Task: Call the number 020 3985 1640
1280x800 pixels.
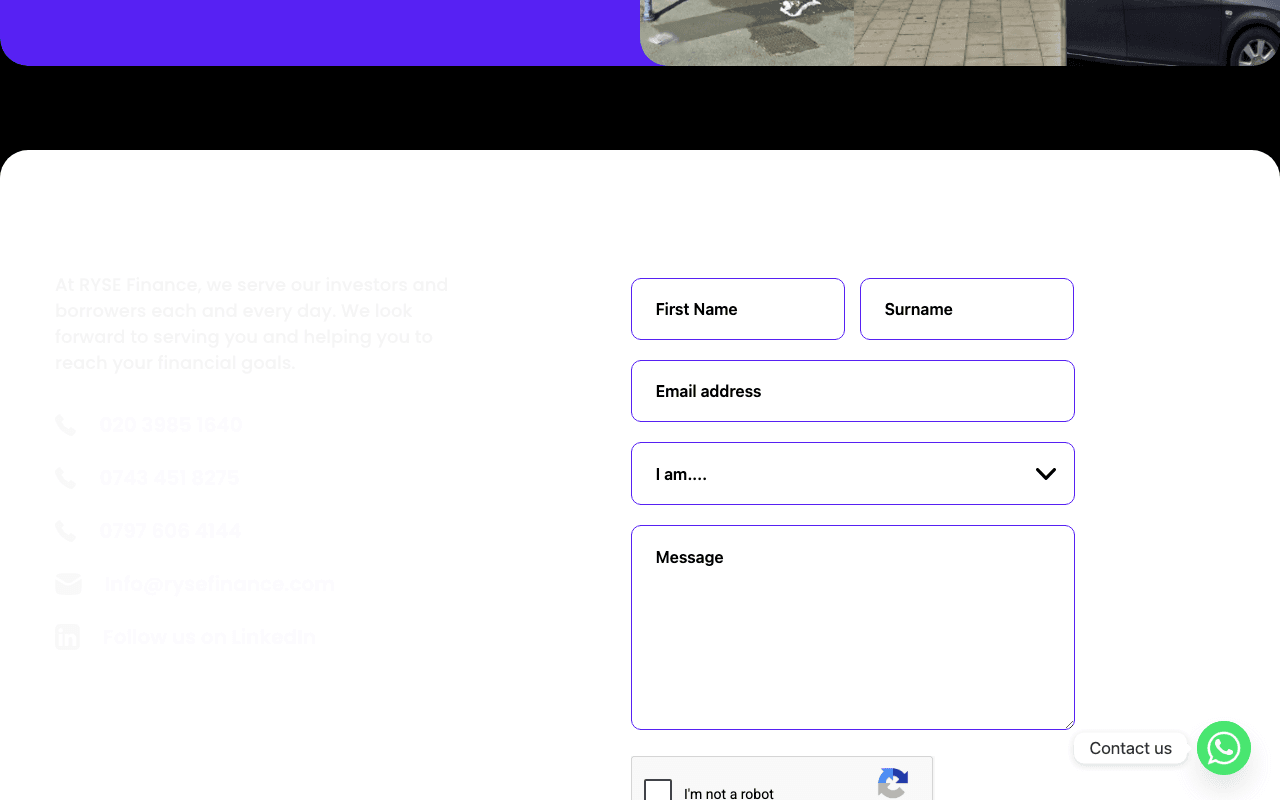Action: click(x=170, y=424)
